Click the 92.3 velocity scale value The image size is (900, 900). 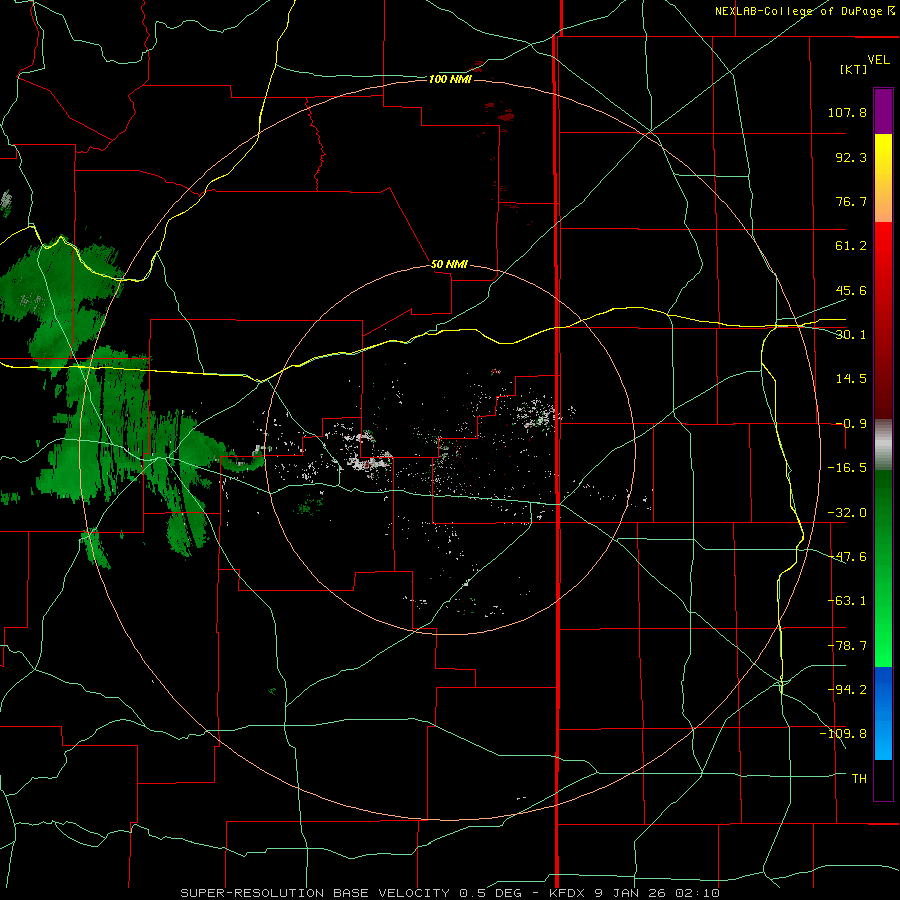click(851, 157)
